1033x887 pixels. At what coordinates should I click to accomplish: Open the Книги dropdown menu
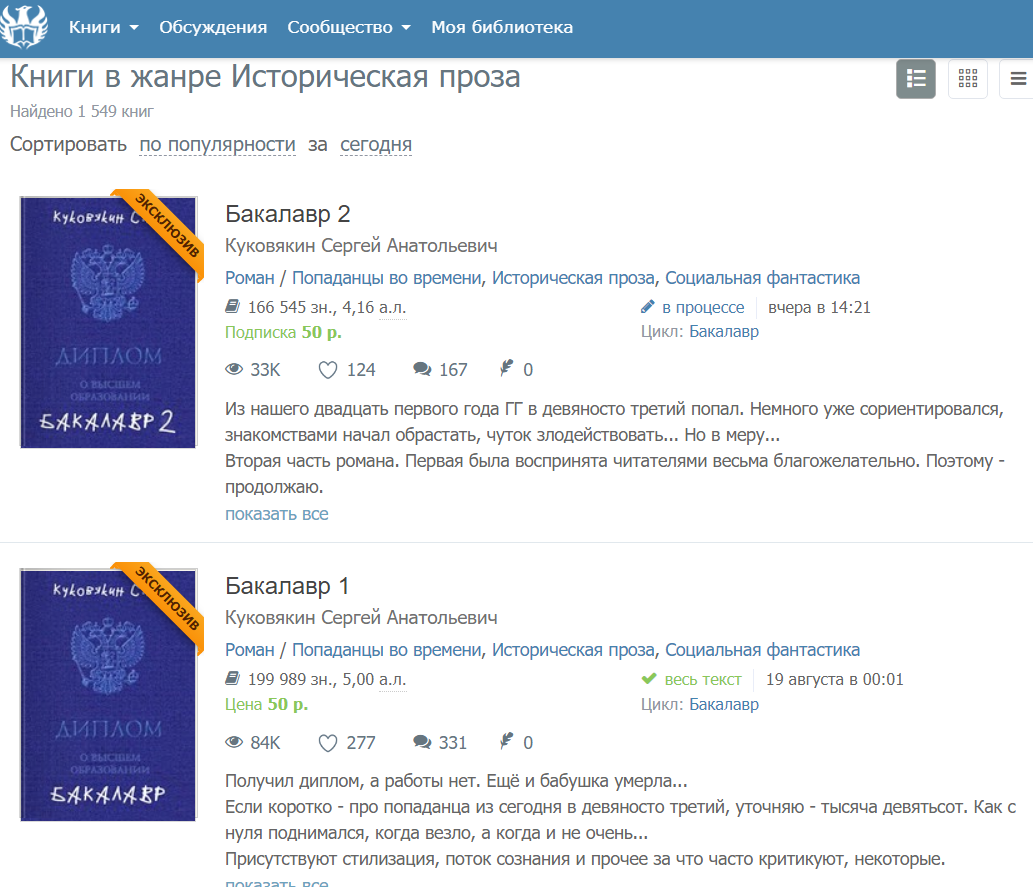click(103, 27)
